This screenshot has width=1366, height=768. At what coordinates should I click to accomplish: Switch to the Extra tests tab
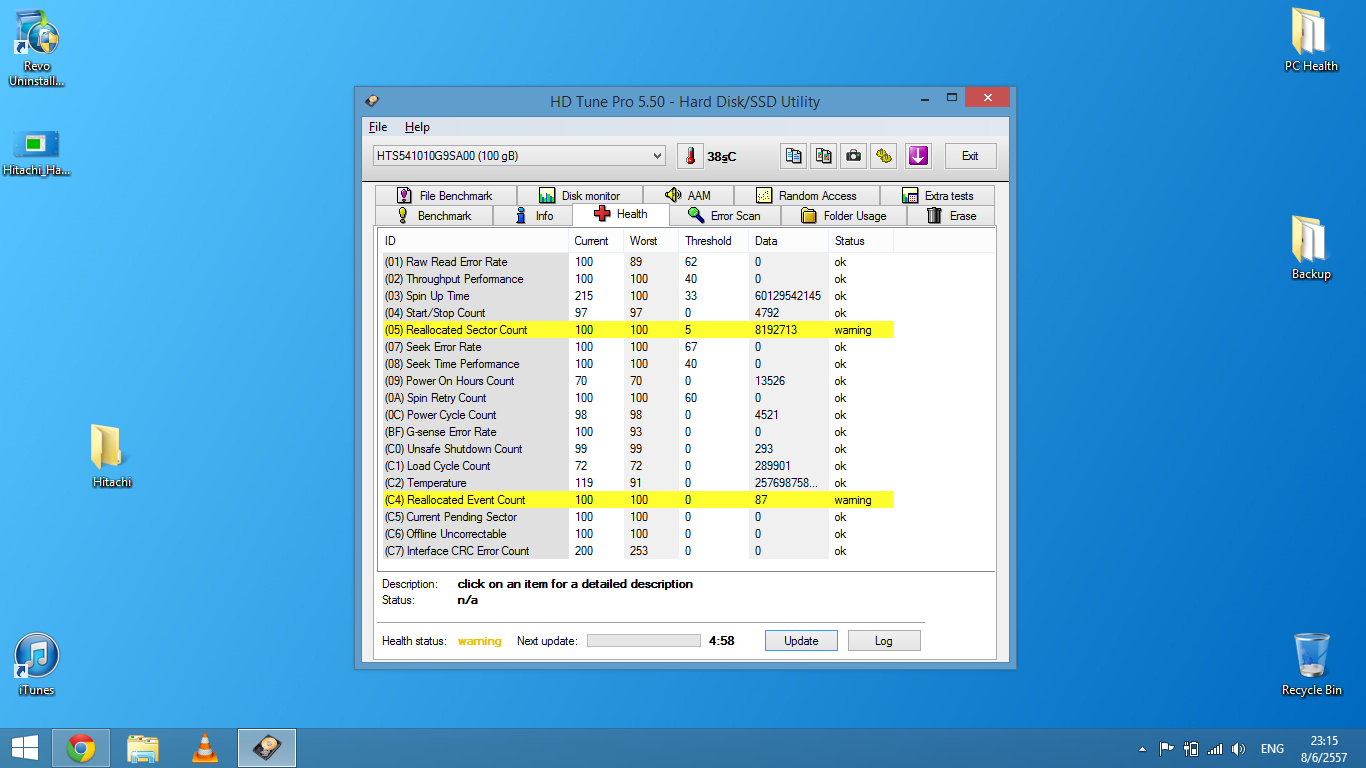(x=938, y=195)
